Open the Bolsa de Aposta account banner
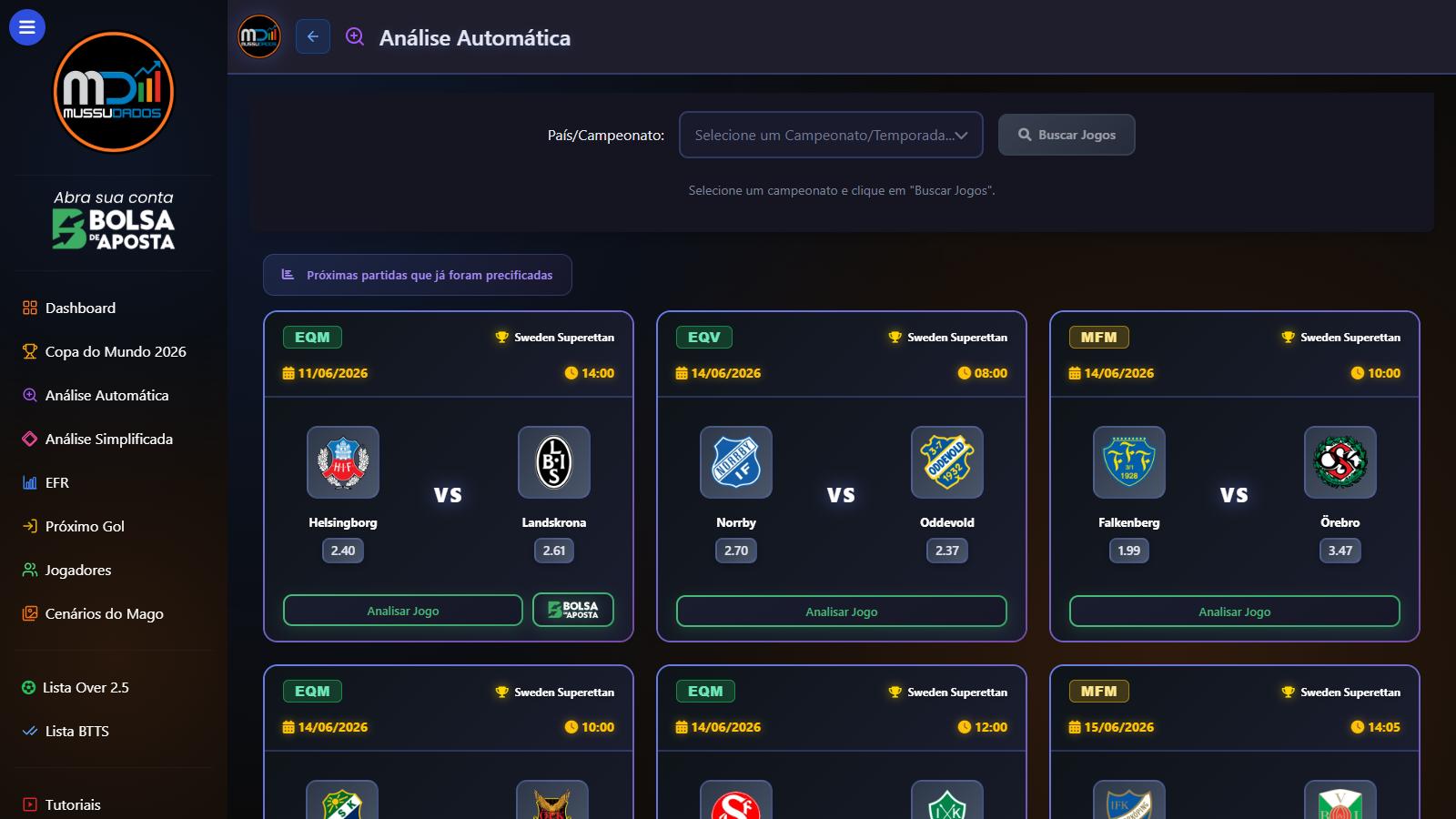This screenshot has height=819, width=1456. point(114,219)
